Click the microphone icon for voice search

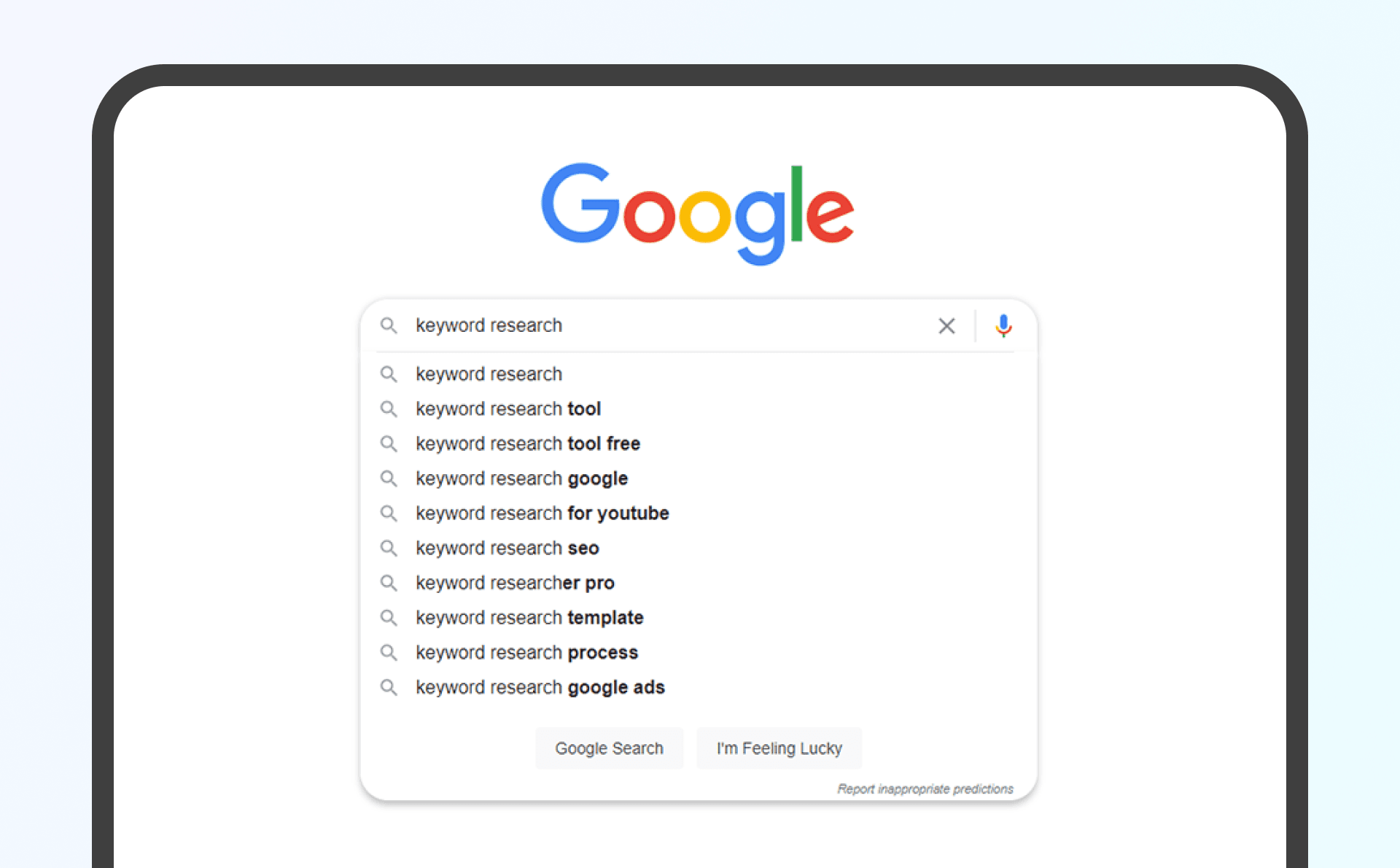click(1003, 326)
